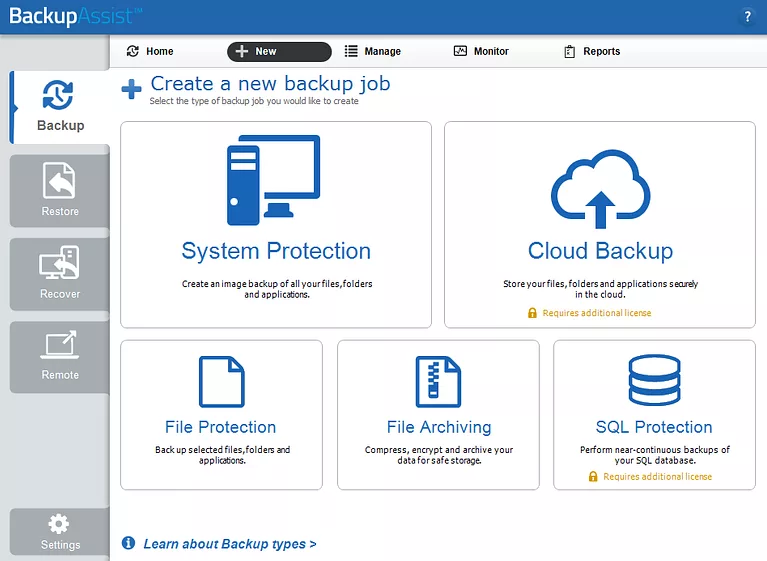Click the SQL Protection database icon
767x561 pixels.
pos(654,381)
